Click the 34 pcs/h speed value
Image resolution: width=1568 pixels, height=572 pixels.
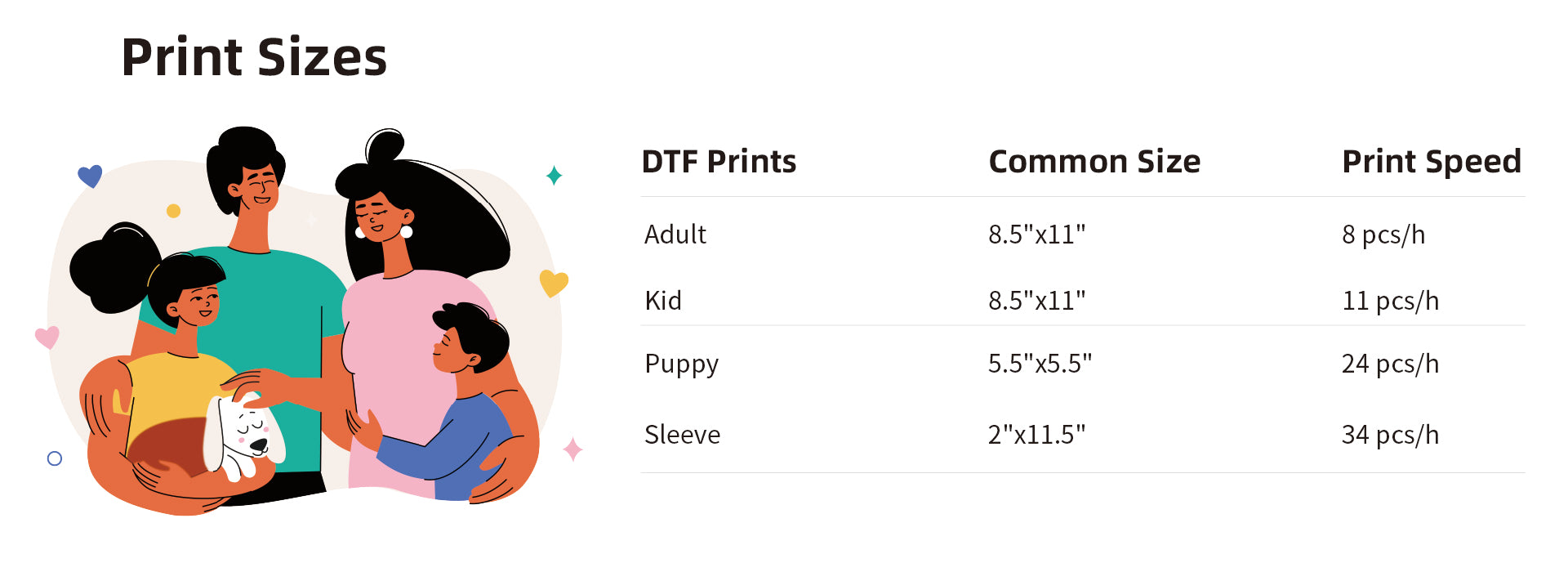[x=1390, y=435]
